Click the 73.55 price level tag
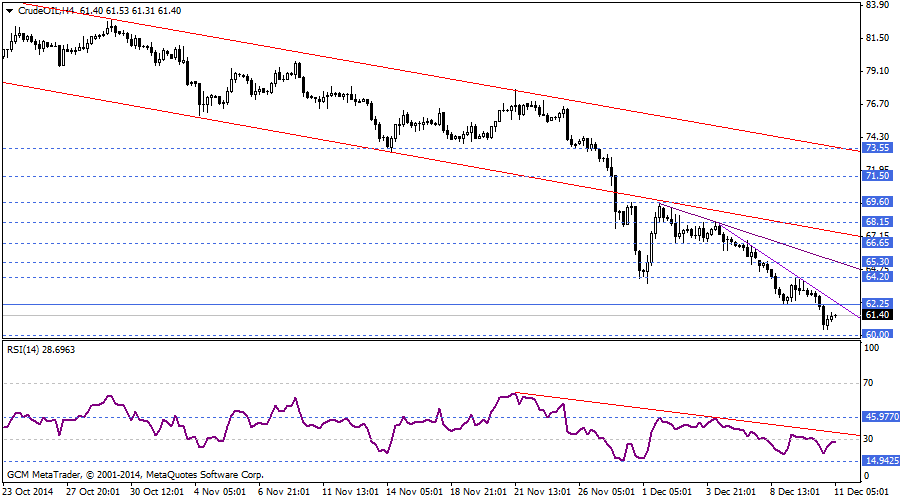Viewport: 900px width, 500px height. pyautogui.click(x=877, y=148)
